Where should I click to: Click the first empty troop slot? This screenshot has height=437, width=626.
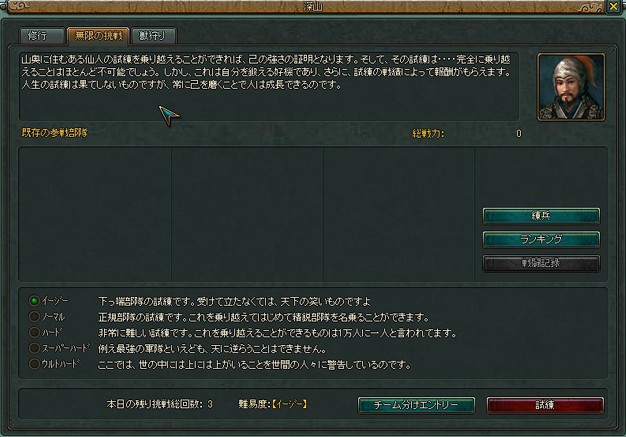(x=95, y=214)
